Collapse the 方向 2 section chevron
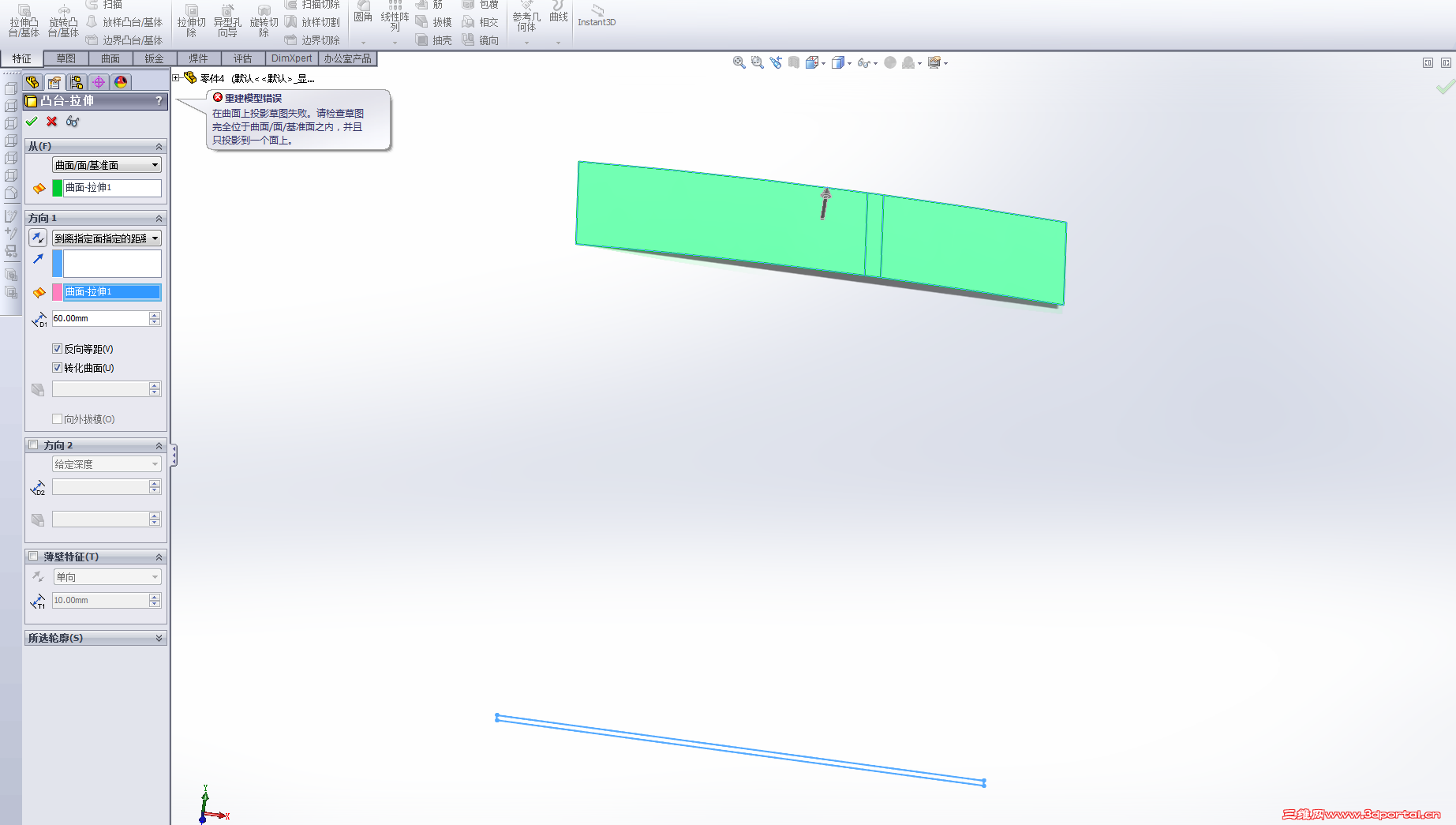This screenshot has height=825, width=1456. (159, 446)
